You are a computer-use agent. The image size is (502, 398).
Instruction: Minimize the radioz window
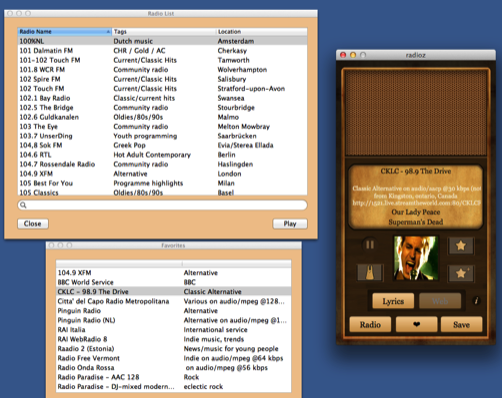point(353,55)
